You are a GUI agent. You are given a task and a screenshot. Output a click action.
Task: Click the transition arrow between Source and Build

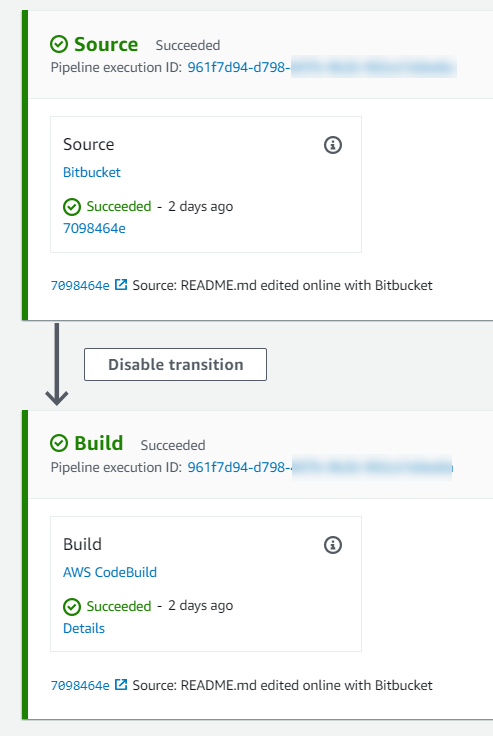point(57,364)
